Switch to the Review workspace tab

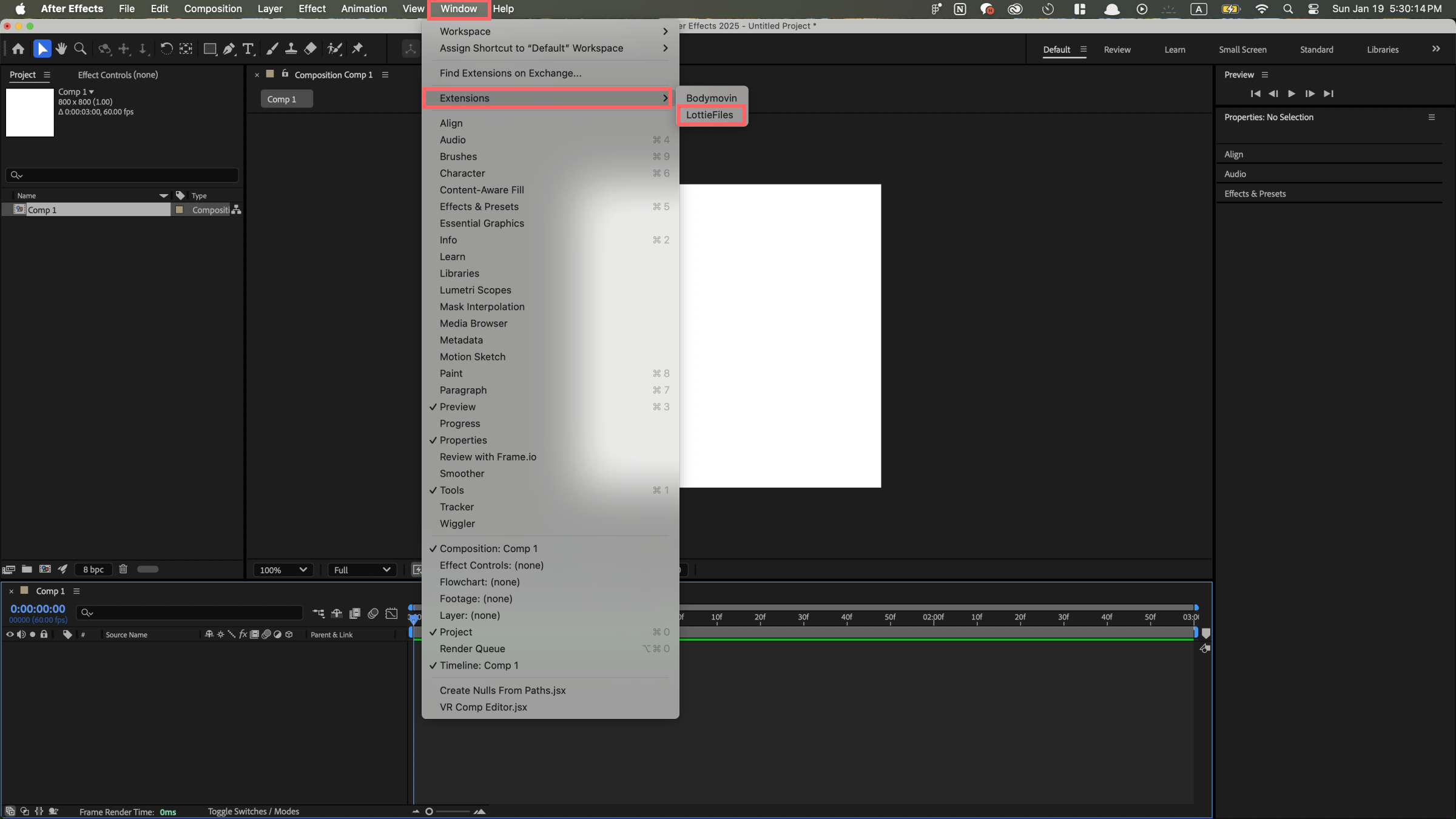(1117, 50)
